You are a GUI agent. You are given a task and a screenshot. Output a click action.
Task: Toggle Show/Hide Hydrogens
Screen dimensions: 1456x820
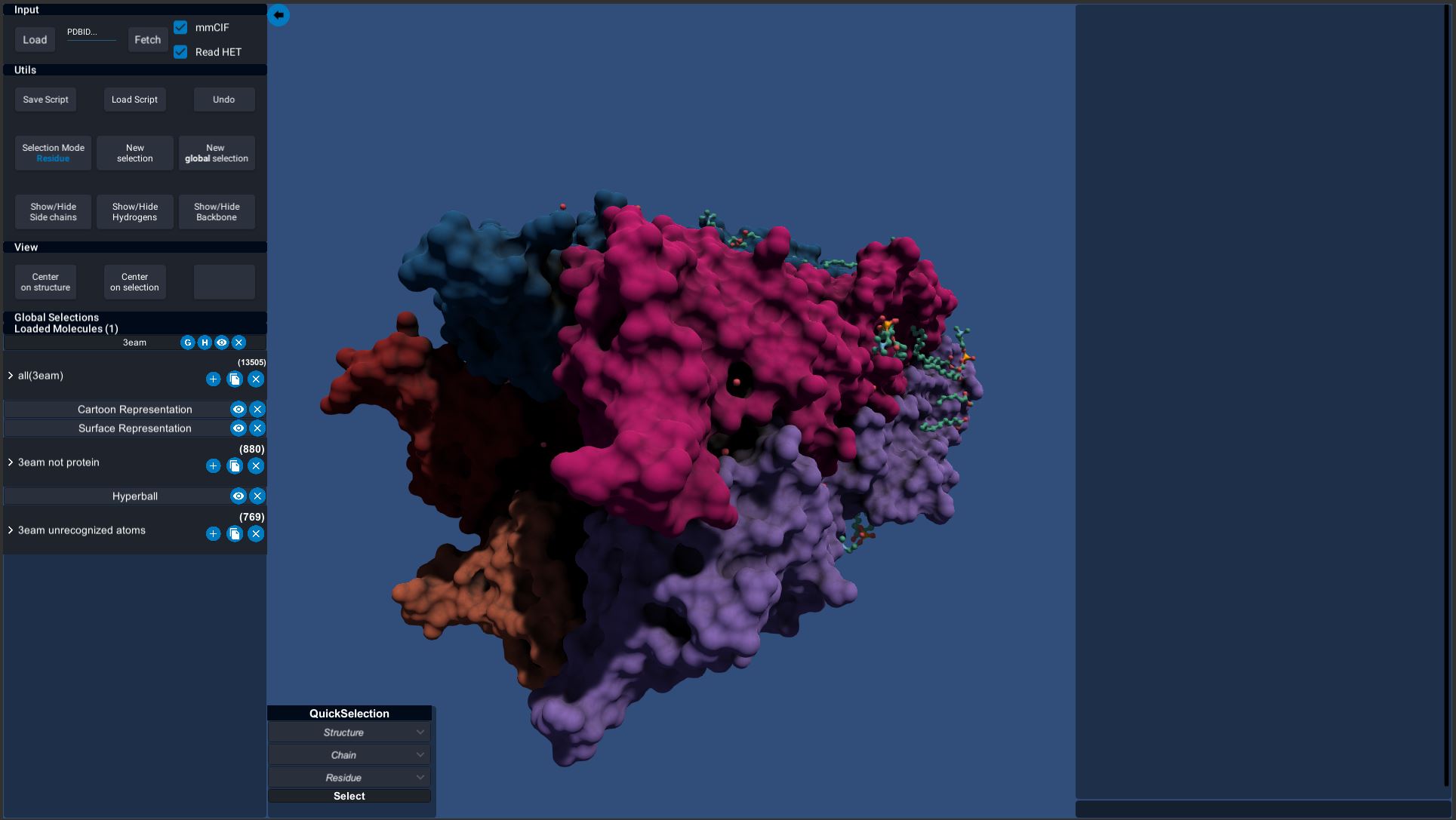pyautogui.click(x=135, y=212)
